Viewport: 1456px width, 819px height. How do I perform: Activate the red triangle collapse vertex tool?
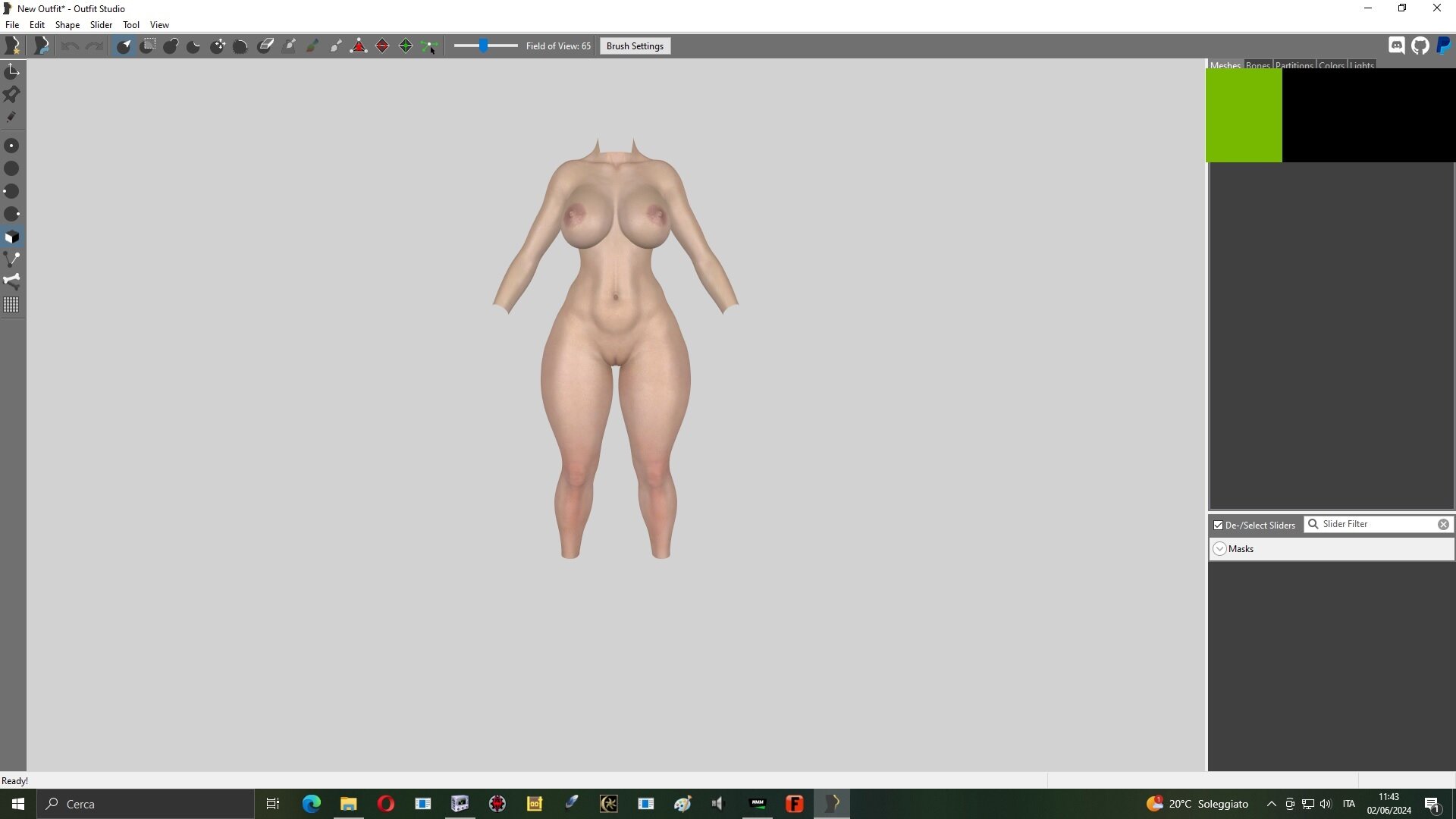pyautogui.click(x=359, y=45)
